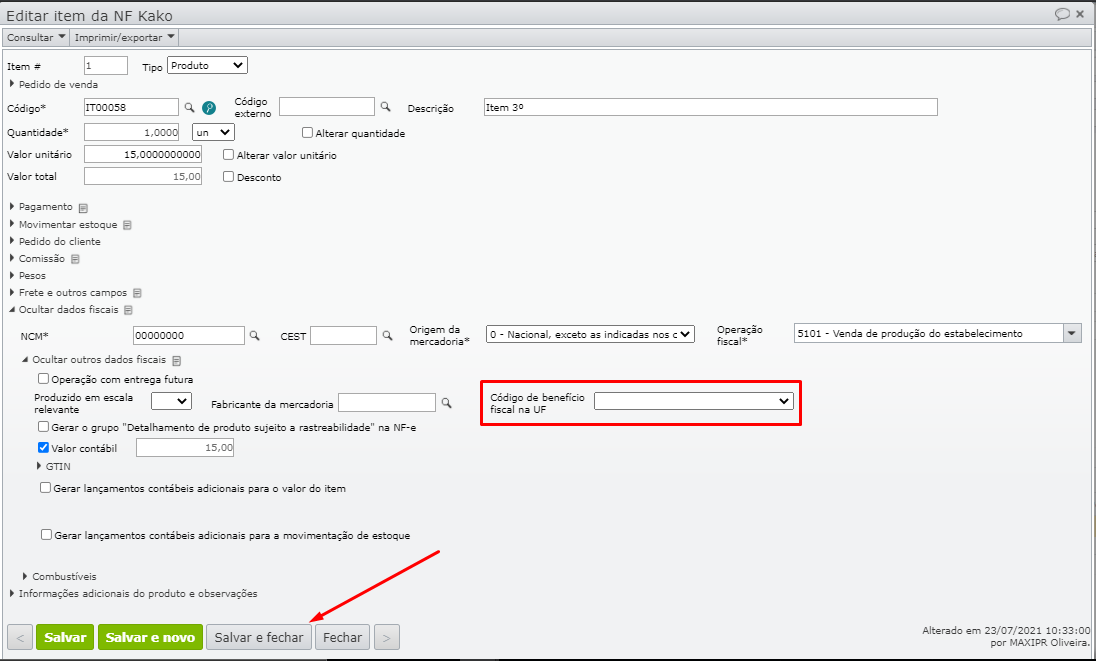Click the Salvar e novo button
Image resolution: width=1096 pixels, height=661 pixels.
click(x=150, y=637)
